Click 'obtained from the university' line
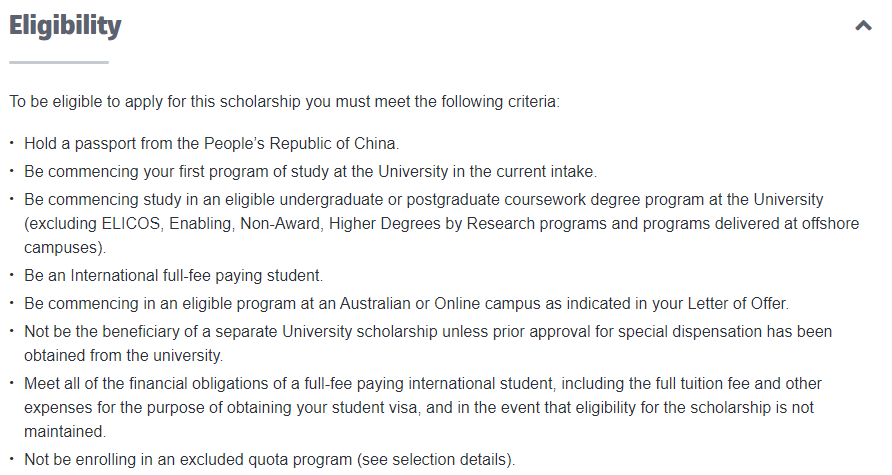This screenshot has height=475, width=892. [123, 356]
